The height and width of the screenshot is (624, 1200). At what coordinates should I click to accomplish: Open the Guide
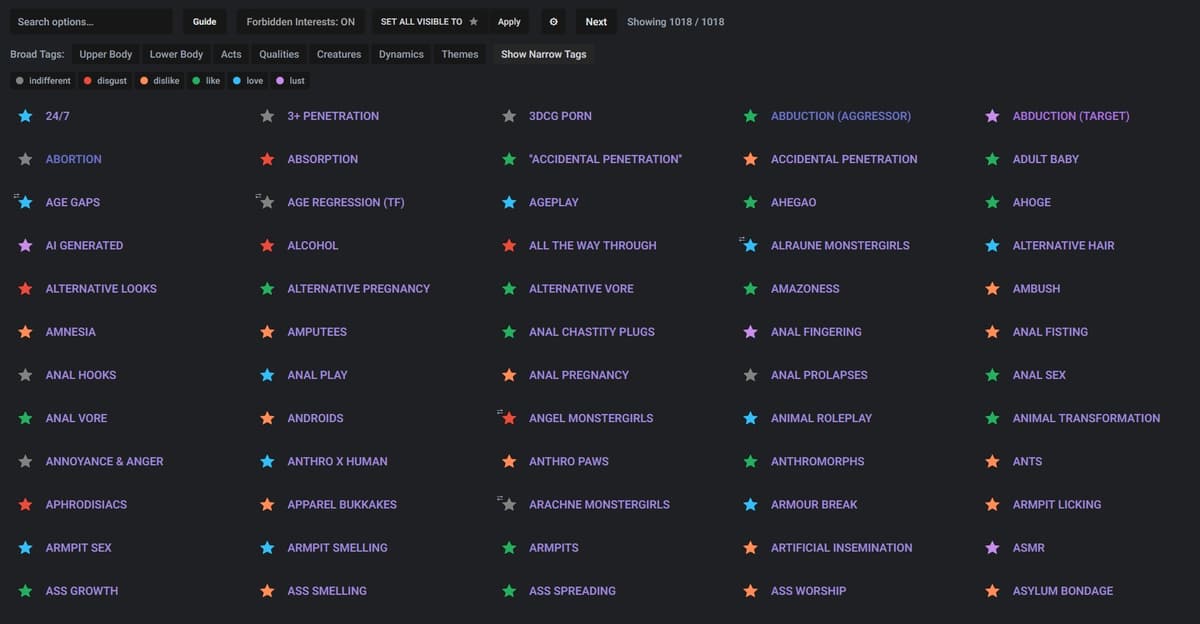[x=204, y=22]
